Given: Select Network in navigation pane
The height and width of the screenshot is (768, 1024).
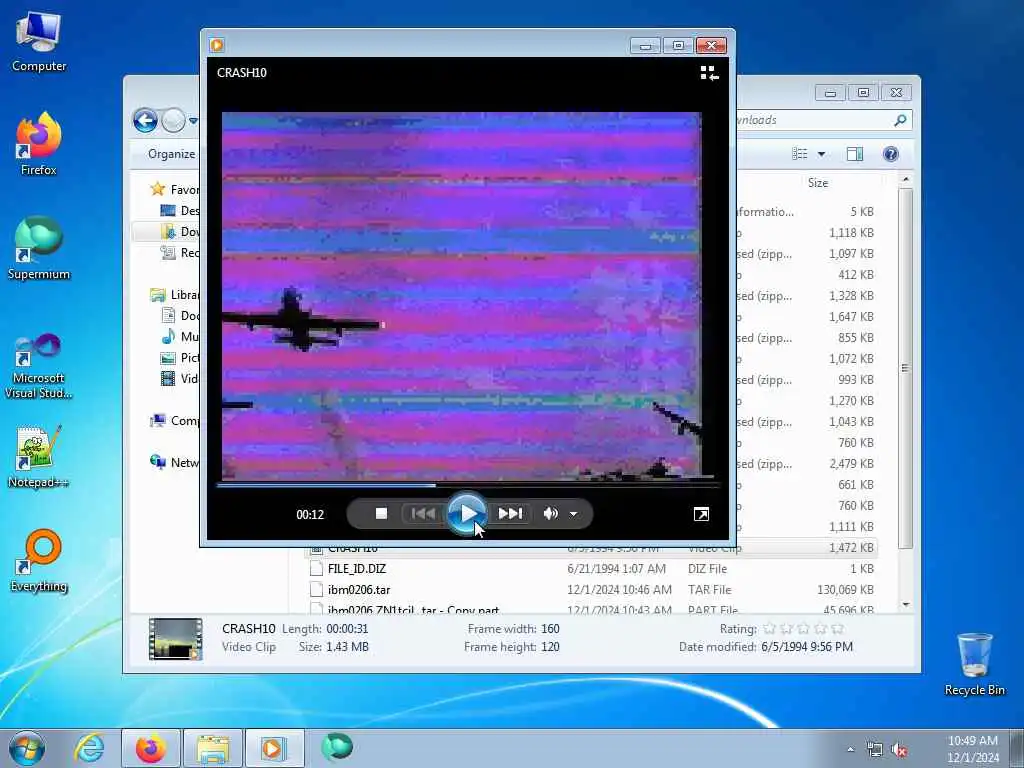Looking at the screenshot, I should tap(175, 462).
